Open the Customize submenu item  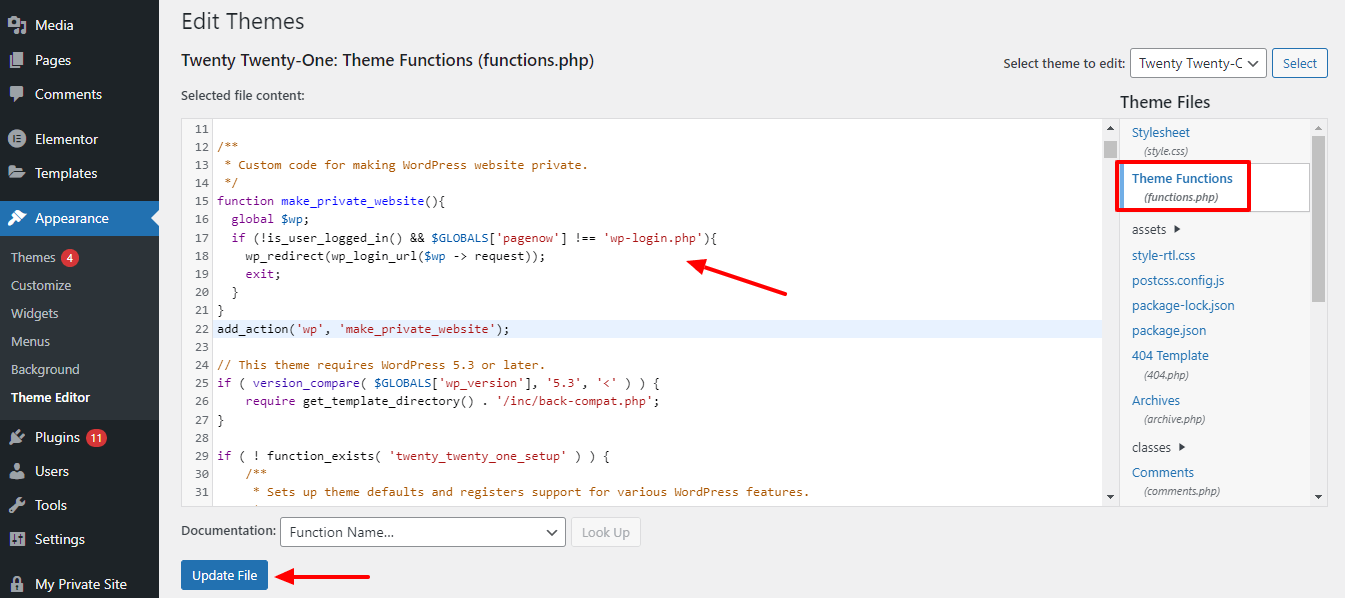[x=41, y=285]
